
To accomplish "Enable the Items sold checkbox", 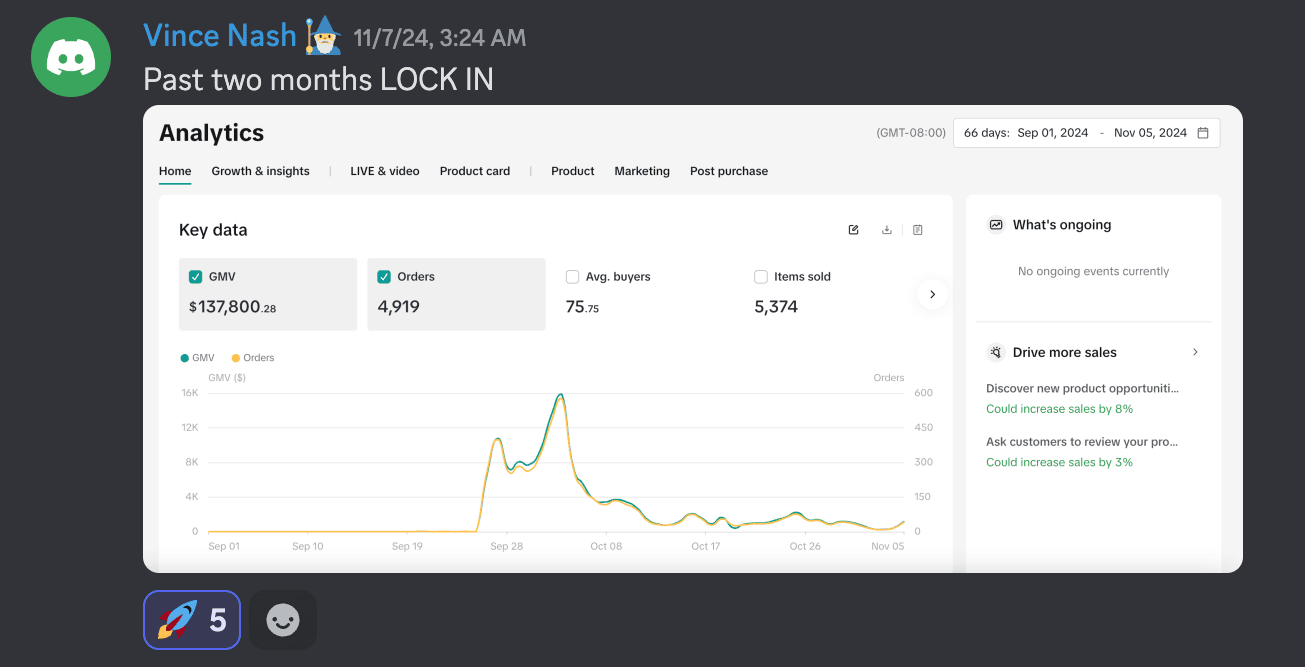I will coord(761,277).
